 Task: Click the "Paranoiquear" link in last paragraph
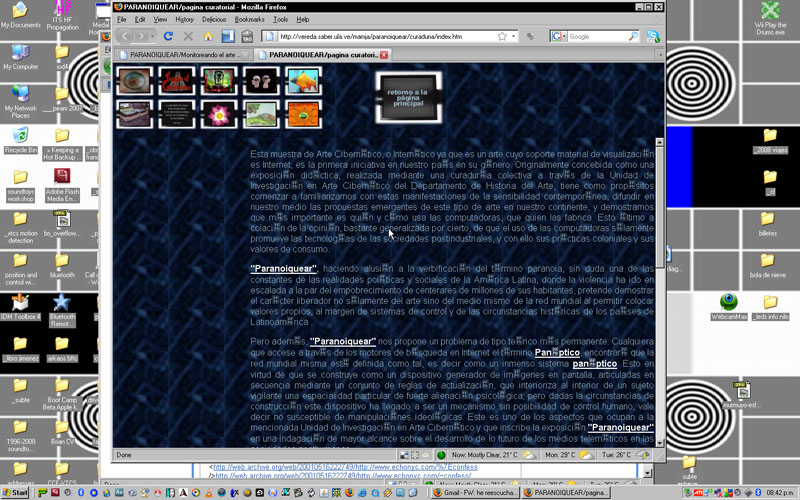pos(620,428)
